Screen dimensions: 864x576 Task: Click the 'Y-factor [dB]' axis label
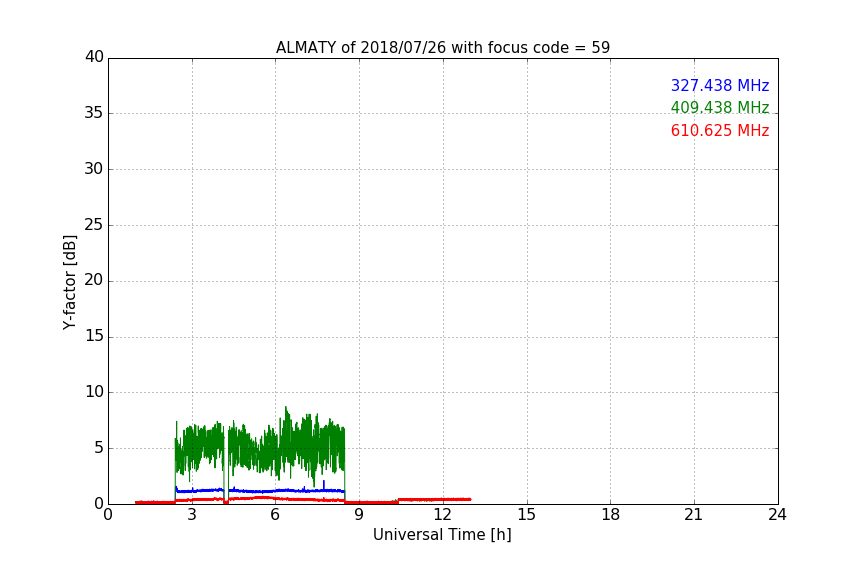[69, 282]
